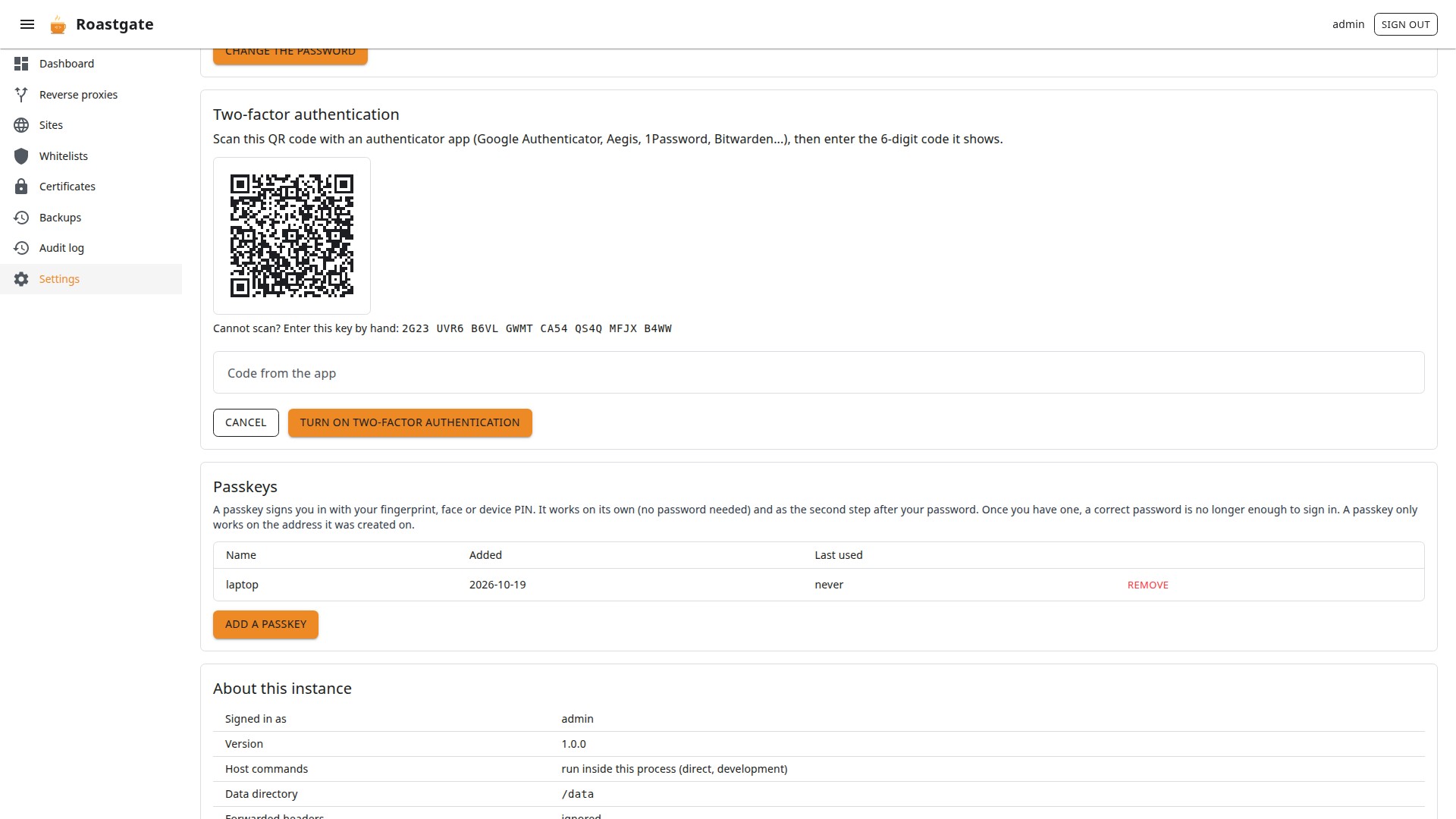Remove the laptop passkey
Image resolution: width=1456 pixels, height=819 pixels.
(1147, 585)
